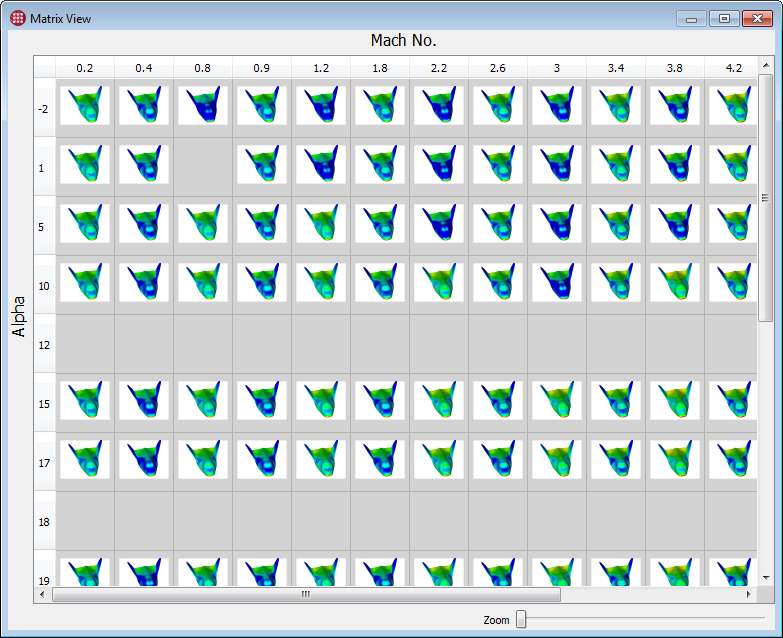Click the horizontal scrollbar thumb
The image size is (783, 638).
[x=306, y=594]
